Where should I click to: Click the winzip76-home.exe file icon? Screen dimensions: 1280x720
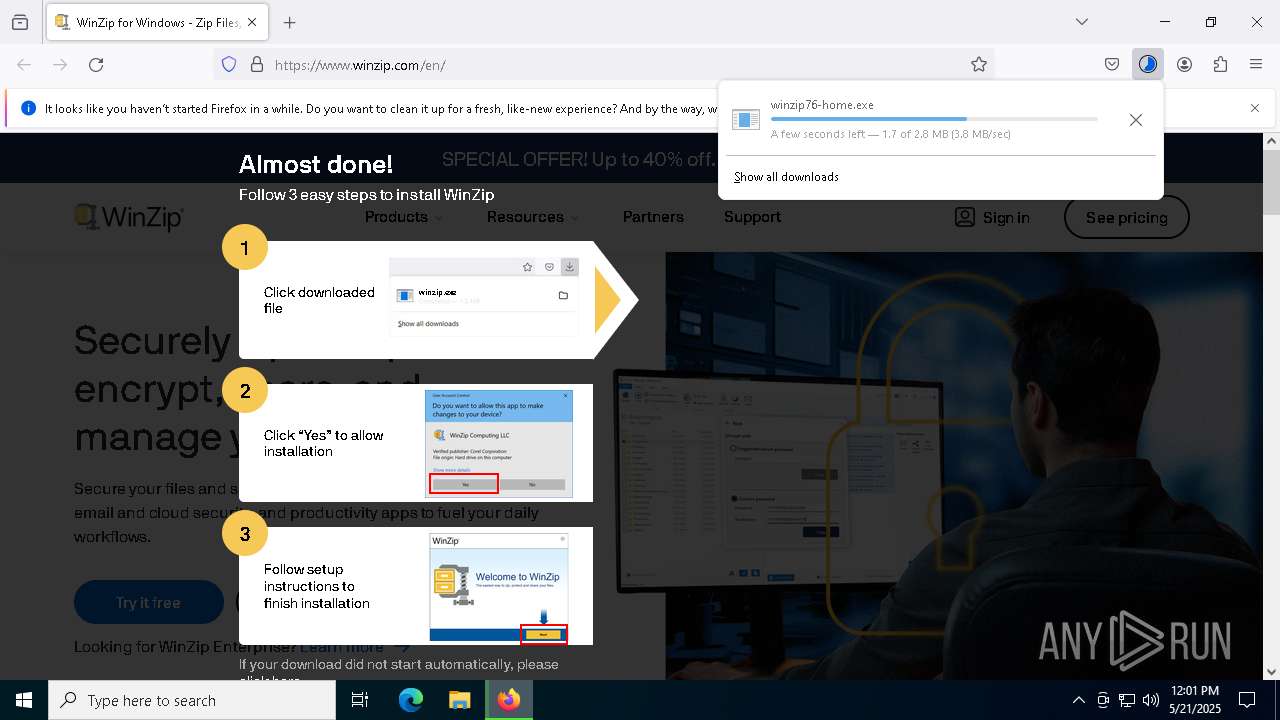(746, 120)
